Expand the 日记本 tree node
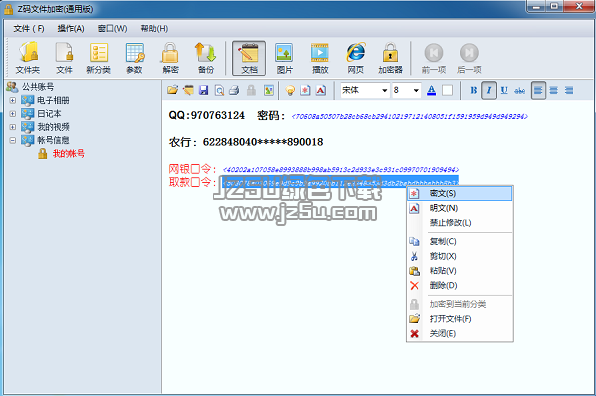 click(x=13, y=114)
